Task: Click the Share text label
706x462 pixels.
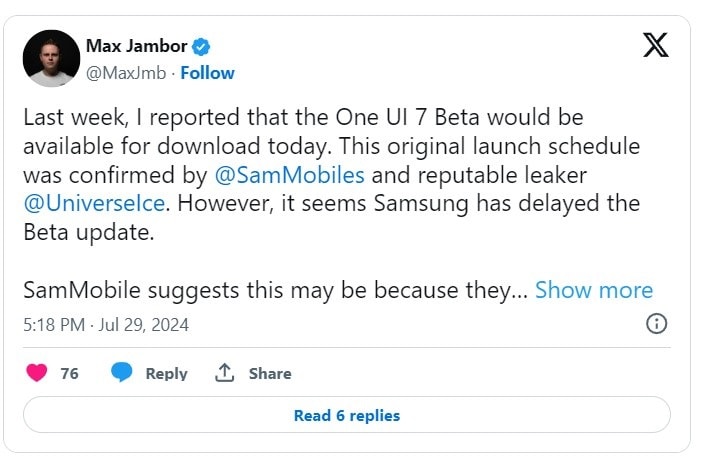Action: (x=270, y=373)
